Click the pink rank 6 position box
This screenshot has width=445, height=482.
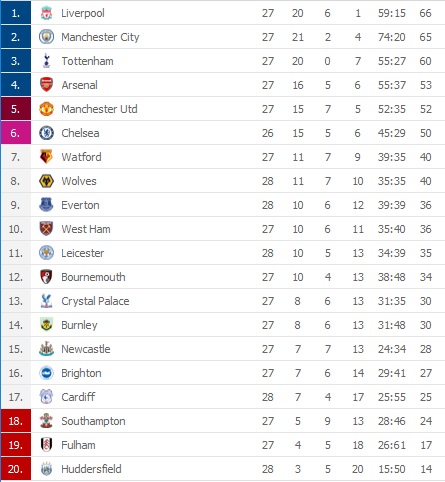click(16, 133)
